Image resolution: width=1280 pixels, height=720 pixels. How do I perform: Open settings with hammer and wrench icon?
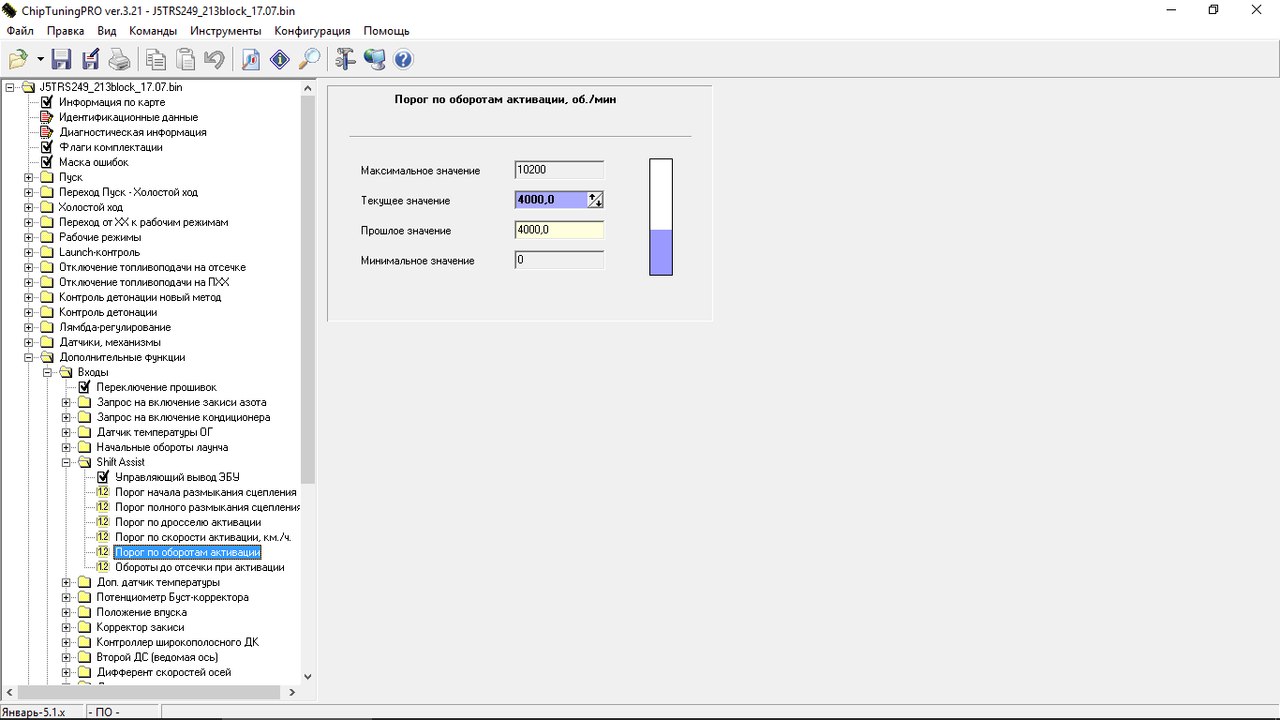(x=345, y=60)
